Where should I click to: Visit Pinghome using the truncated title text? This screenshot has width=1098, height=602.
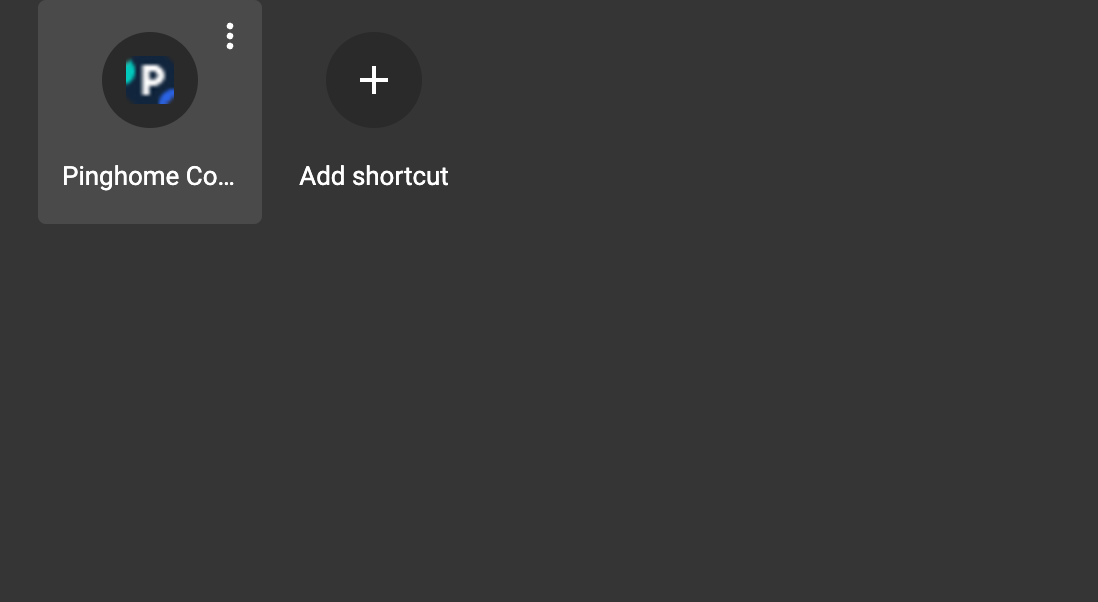click(148, 176)
